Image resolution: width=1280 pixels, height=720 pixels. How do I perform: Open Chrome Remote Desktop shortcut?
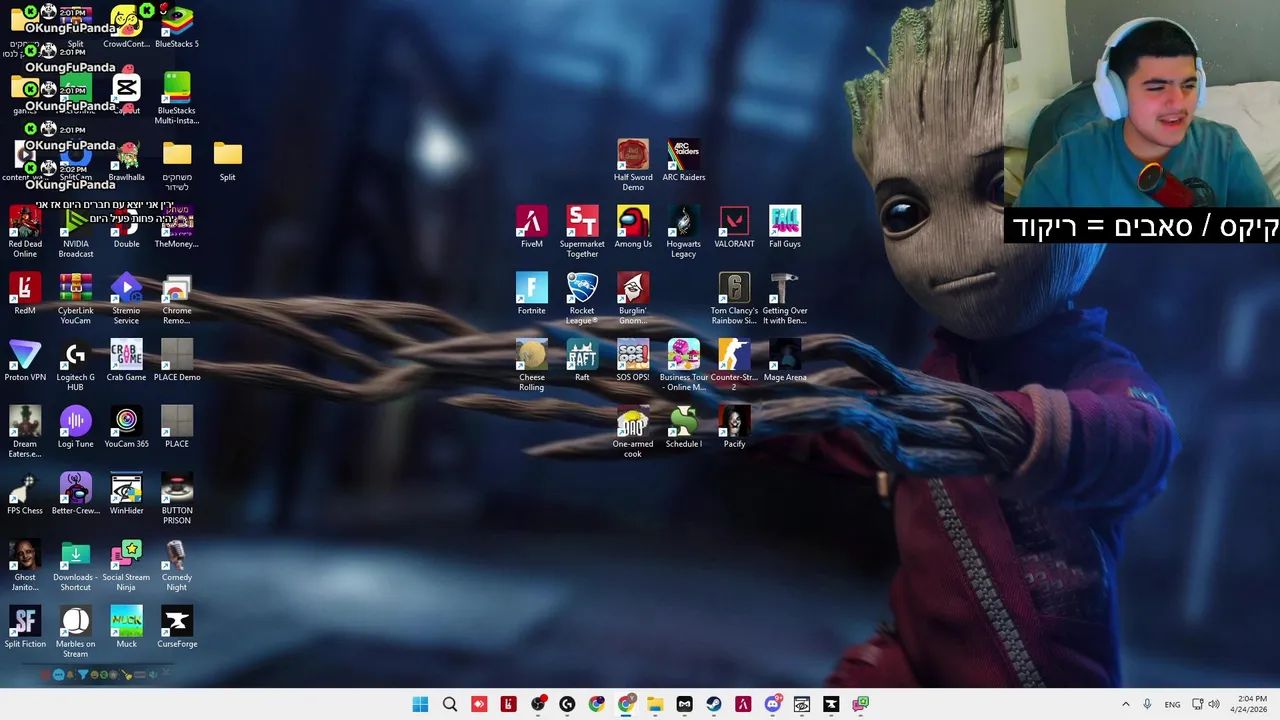click(x=177, y=299)
